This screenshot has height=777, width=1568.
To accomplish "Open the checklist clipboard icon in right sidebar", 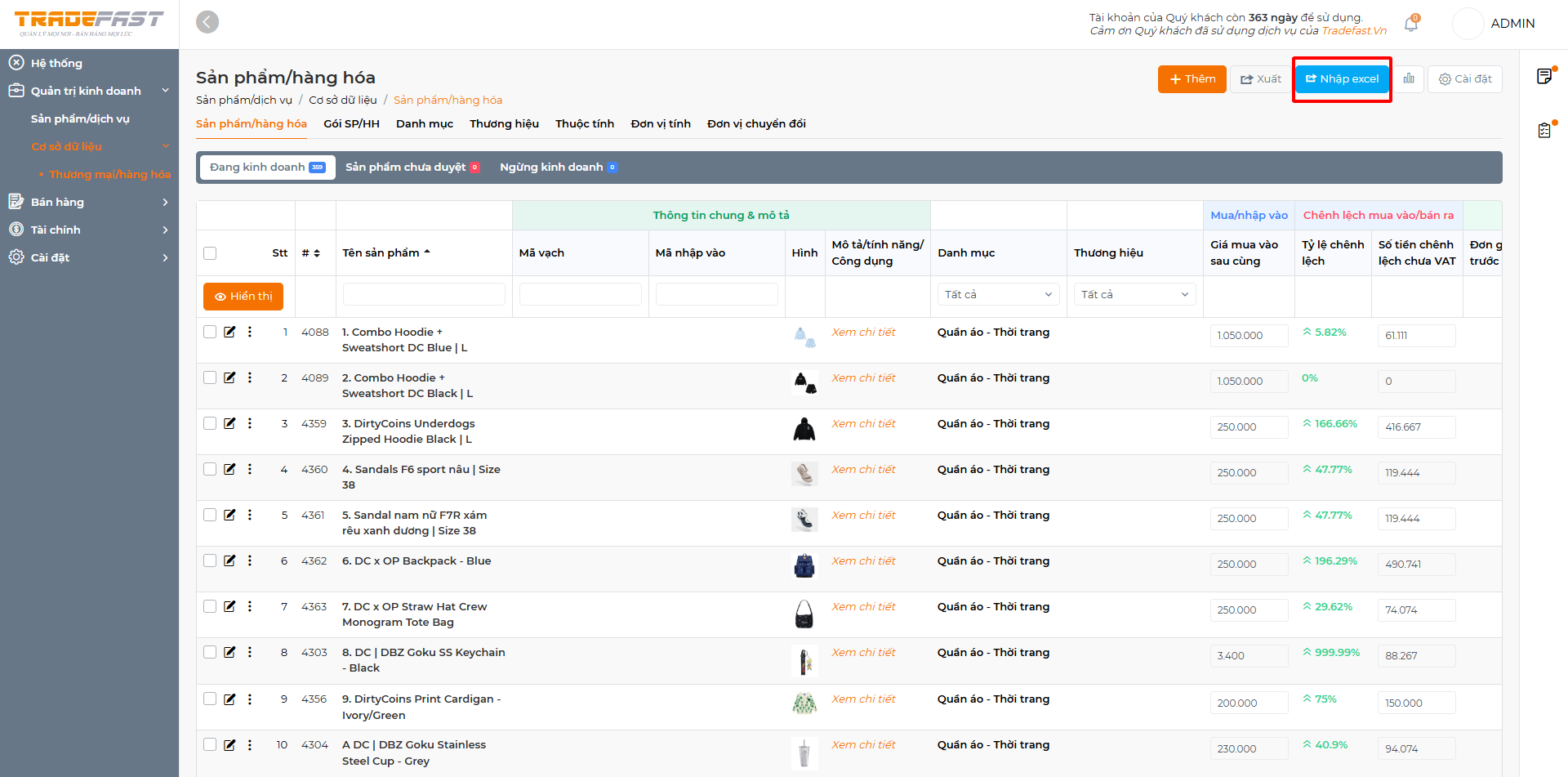I will pos(1544,130).
